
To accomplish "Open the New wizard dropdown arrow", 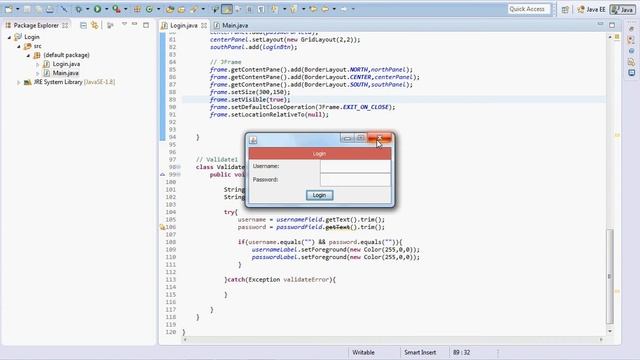I will click(18, 9).
